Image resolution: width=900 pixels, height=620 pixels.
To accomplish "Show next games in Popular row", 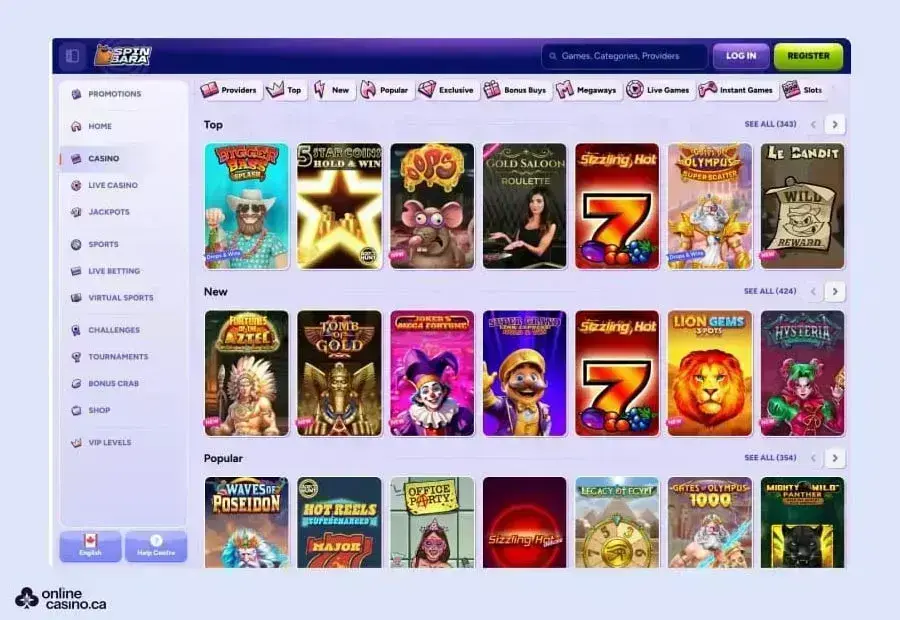I will 835,458.
